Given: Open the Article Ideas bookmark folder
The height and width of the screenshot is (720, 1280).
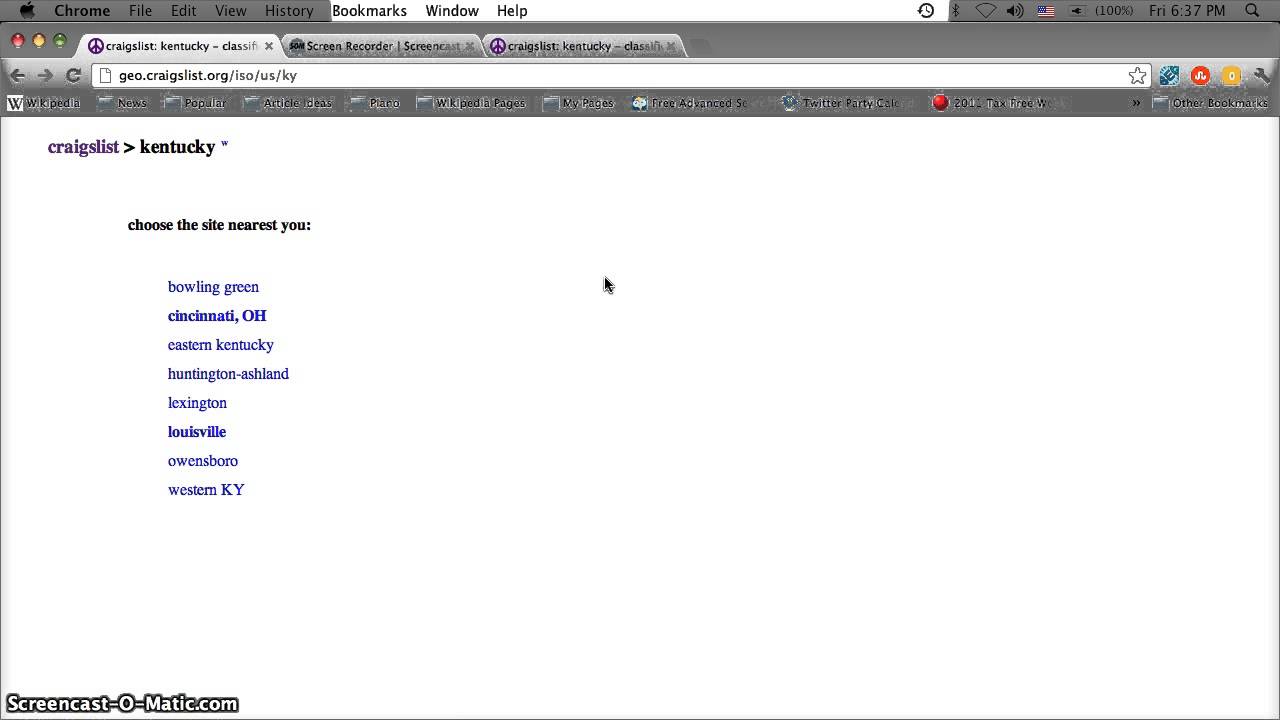Looking at the screenshot, I should point(288,103).
